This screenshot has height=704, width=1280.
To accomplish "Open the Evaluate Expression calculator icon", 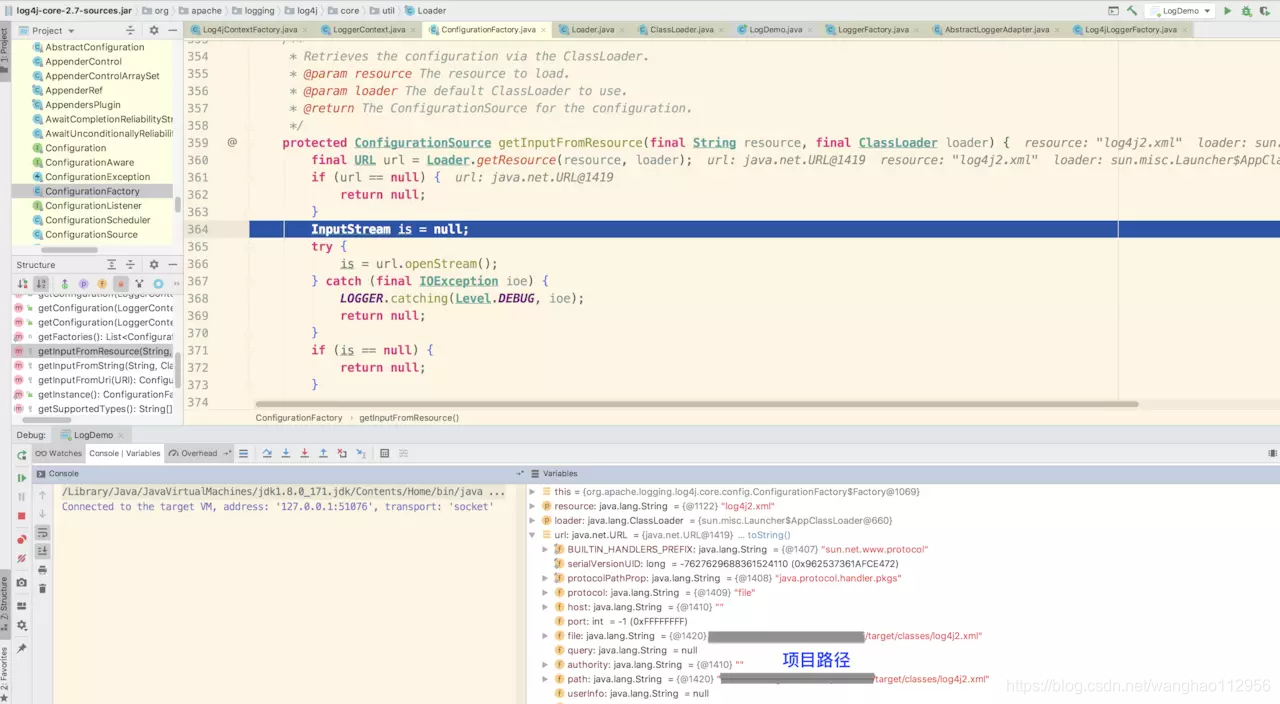I will coord(385,453).
